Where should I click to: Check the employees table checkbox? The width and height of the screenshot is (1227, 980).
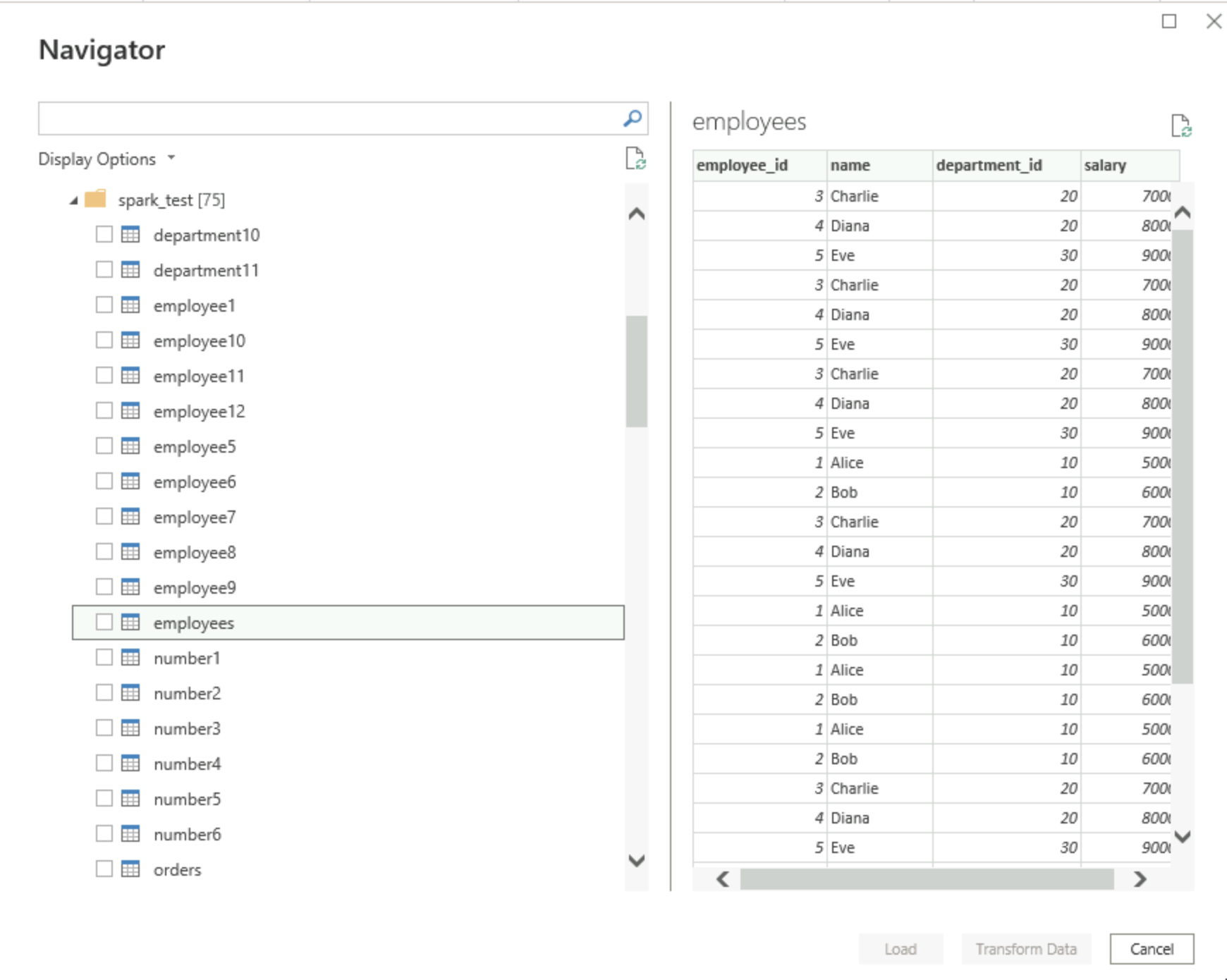pos(104,623)
